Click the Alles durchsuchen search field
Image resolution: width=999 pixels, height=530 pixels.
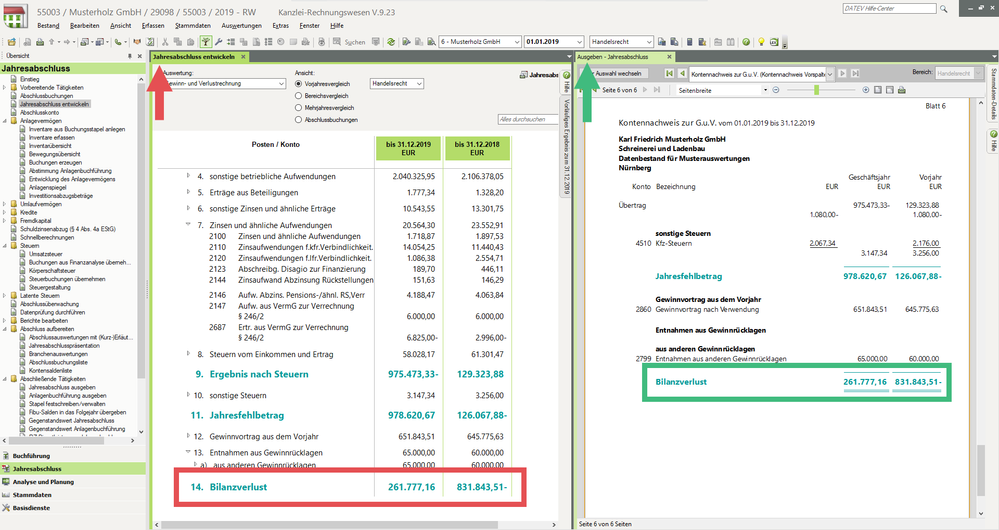tap(528, 119)
